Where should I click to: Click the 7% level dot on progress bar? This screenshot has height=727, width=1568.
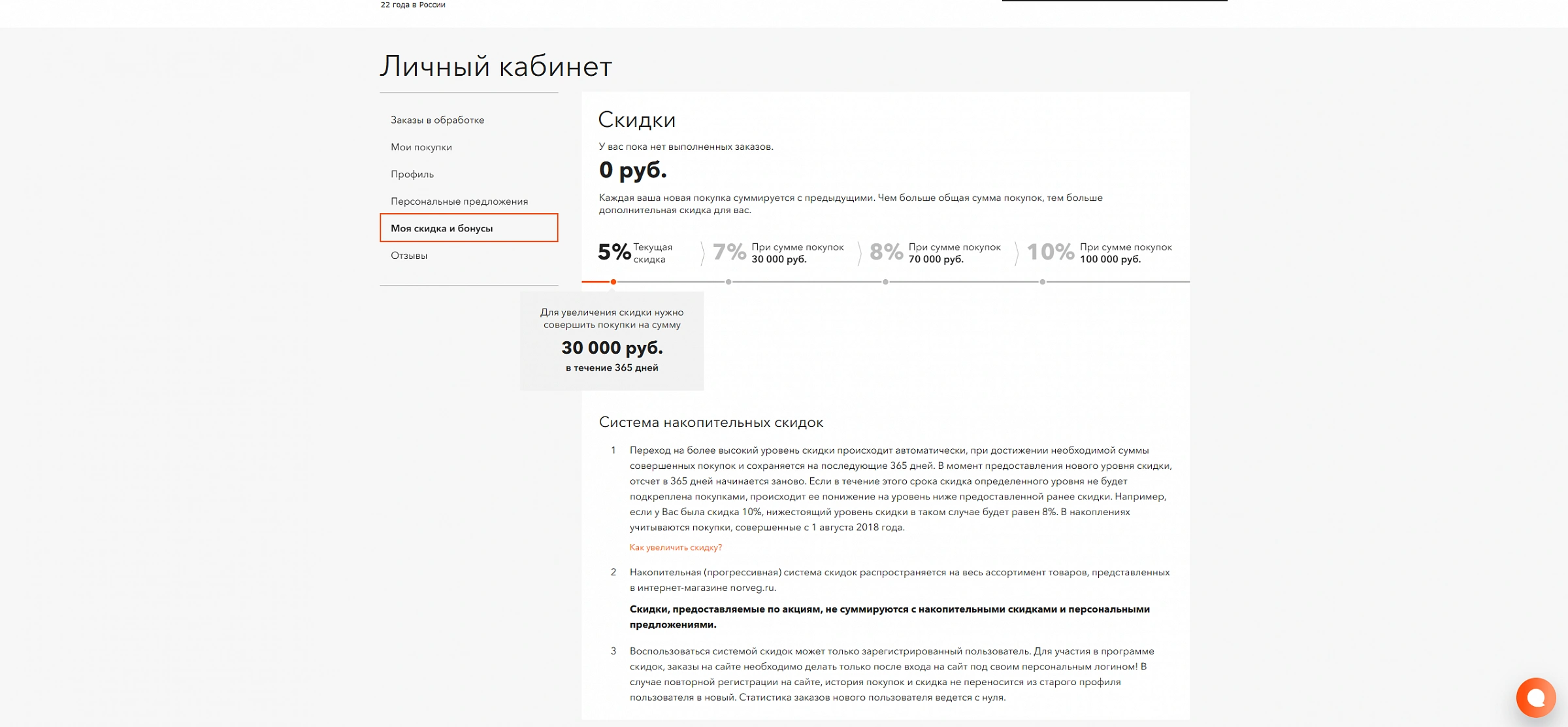point(728,282)
